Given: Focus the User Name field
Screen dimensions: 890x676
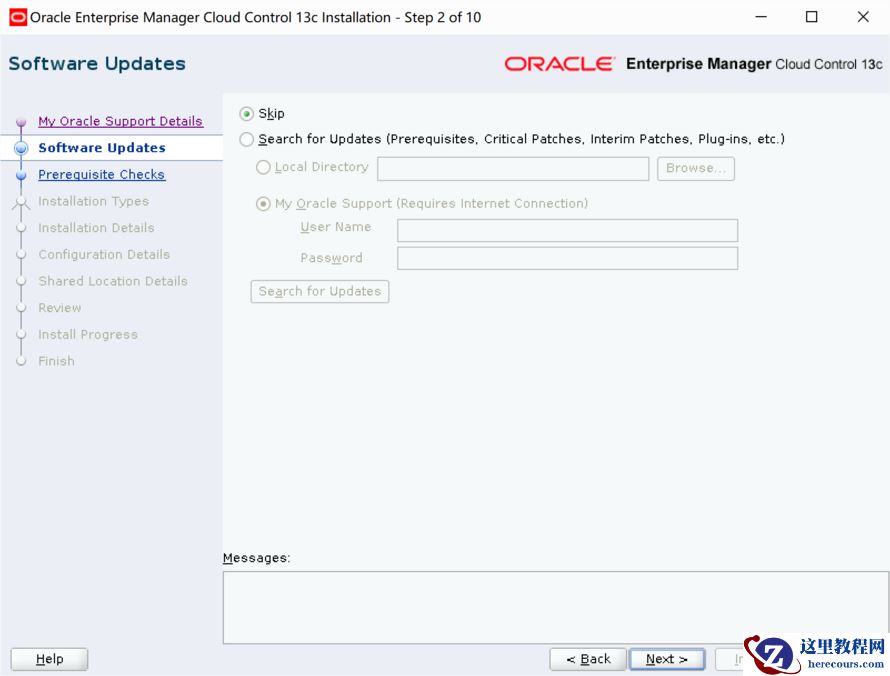Looking at the screenshot, I should tap(568, 230).
